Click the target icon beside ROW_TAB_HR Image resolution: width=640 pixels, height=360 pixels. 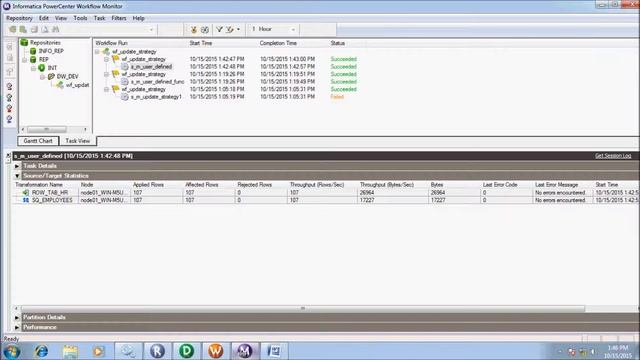(x=26, y=192)
